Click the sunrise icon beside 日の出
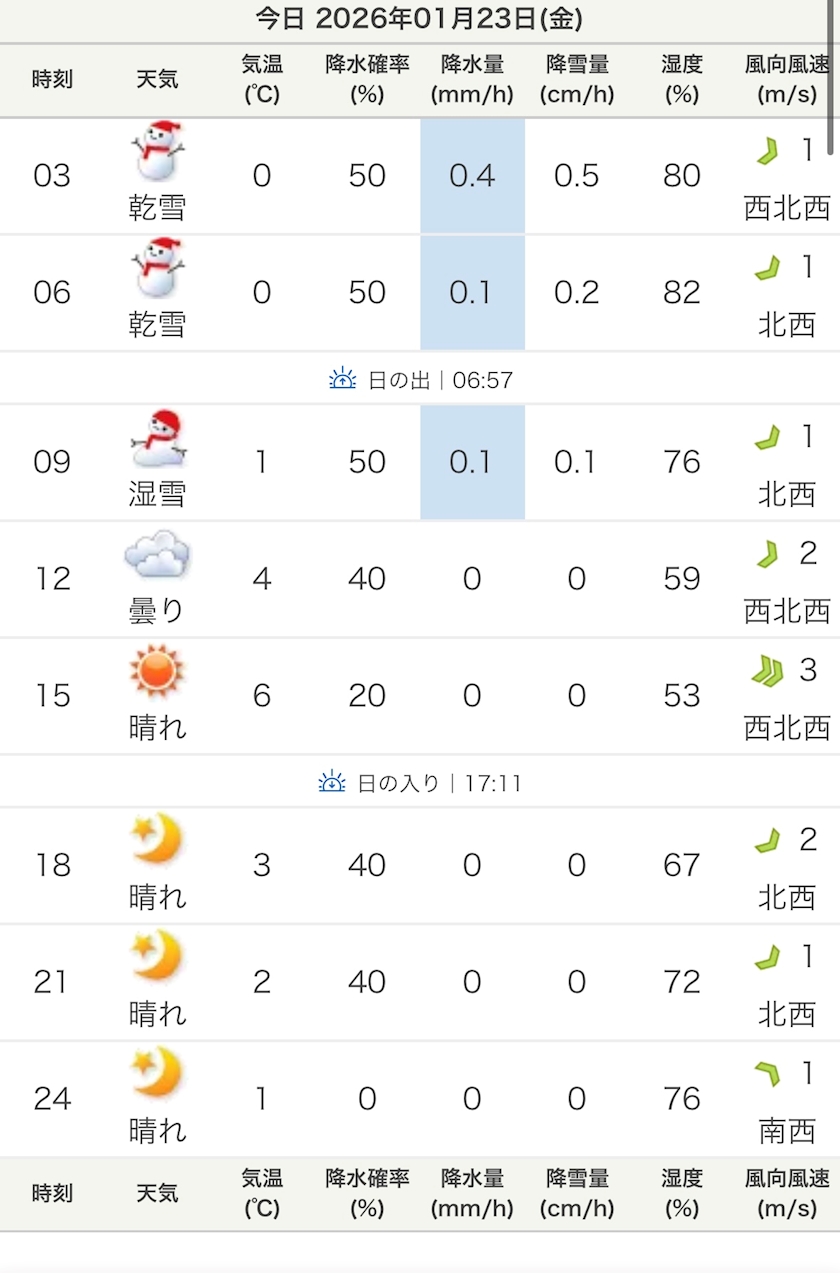This screenshot has width=840, height=1273. click(x=343, y=379)
